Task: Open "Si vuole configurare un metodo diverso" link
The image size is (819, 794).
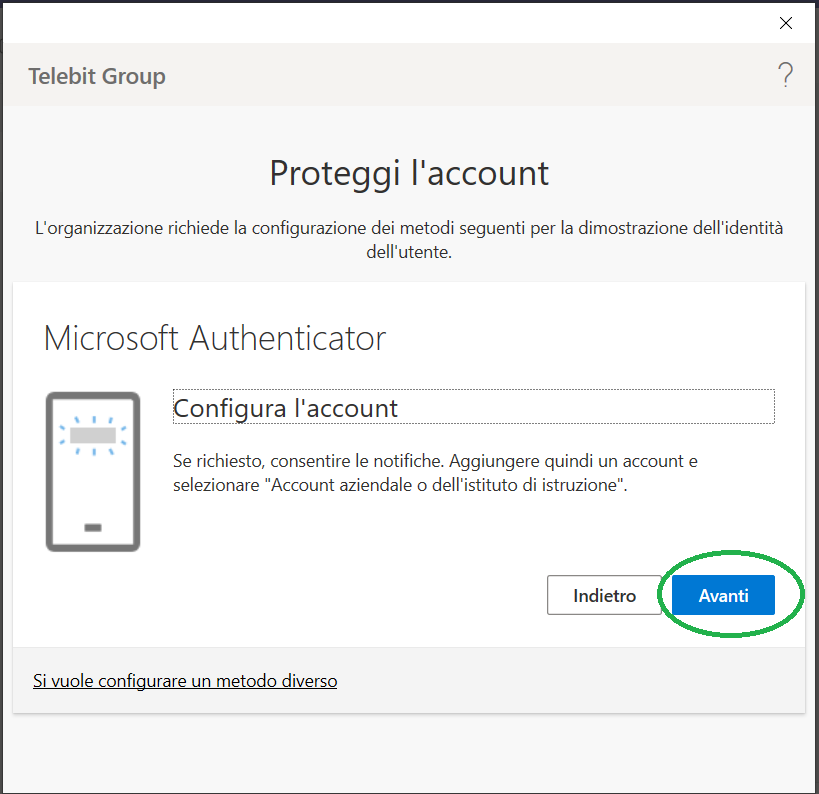Action: point(185,681)
